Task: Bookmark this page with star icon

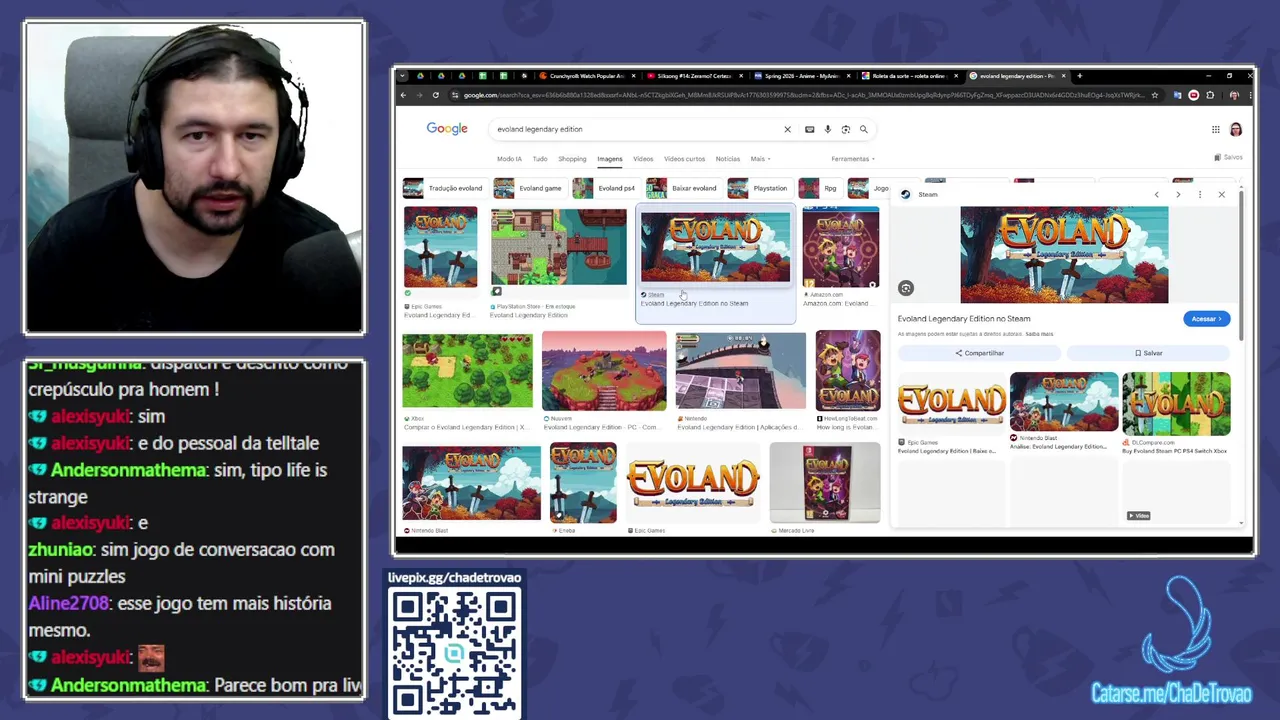Action: tap(1154, 95)
